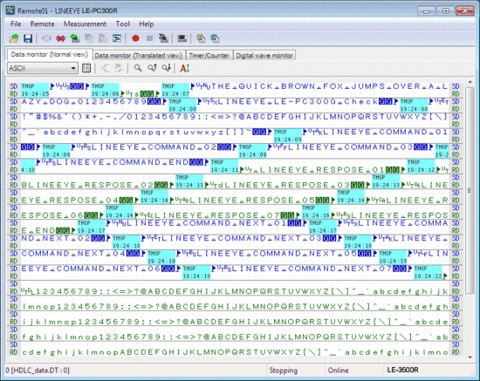The width and height of the screenshot is (480, 381).
Task: Switch to Digital wave monitor tab
Action: (265, 55)
